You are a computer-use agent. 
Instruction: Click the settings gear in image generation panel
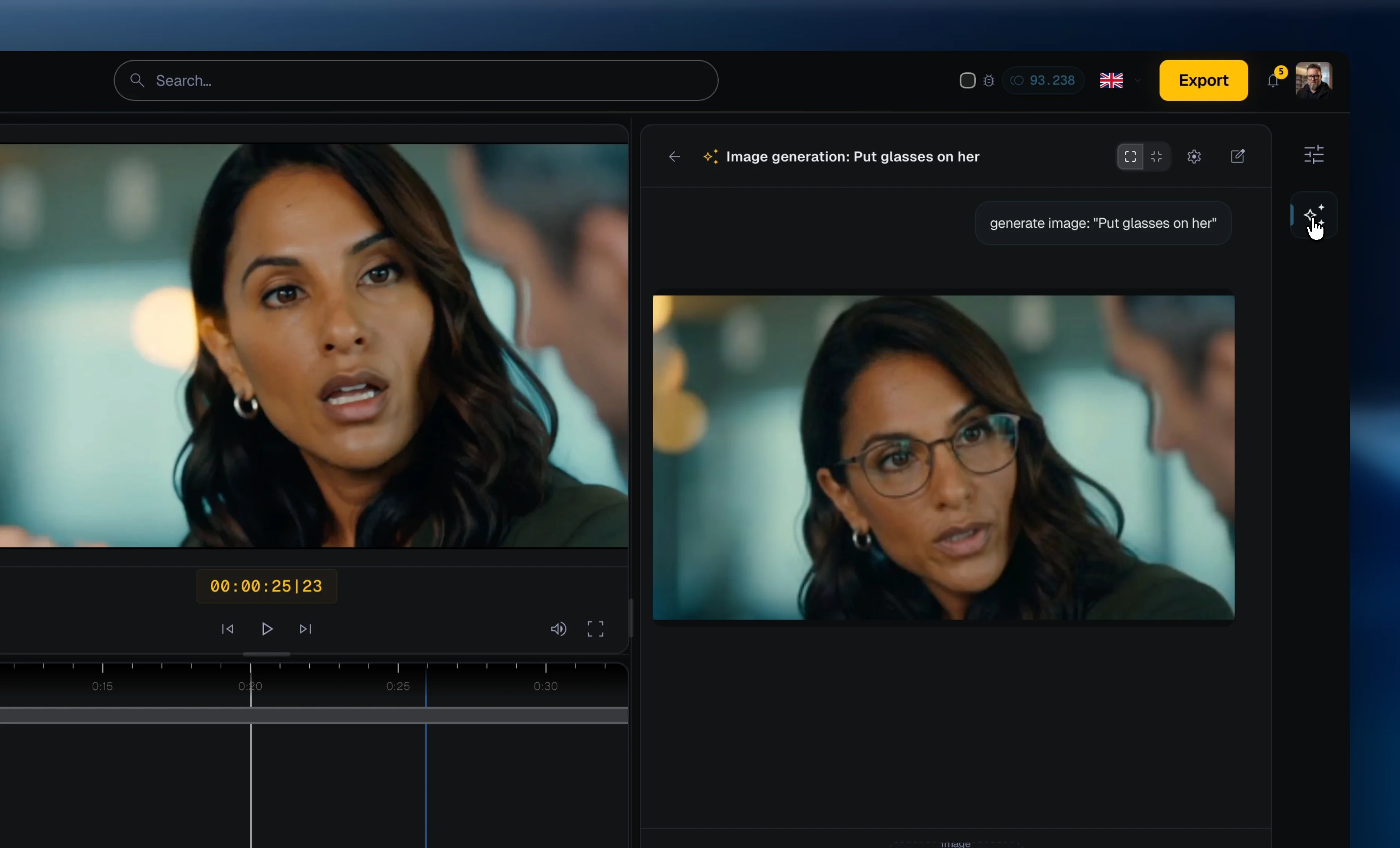[x=1194, y=157]
